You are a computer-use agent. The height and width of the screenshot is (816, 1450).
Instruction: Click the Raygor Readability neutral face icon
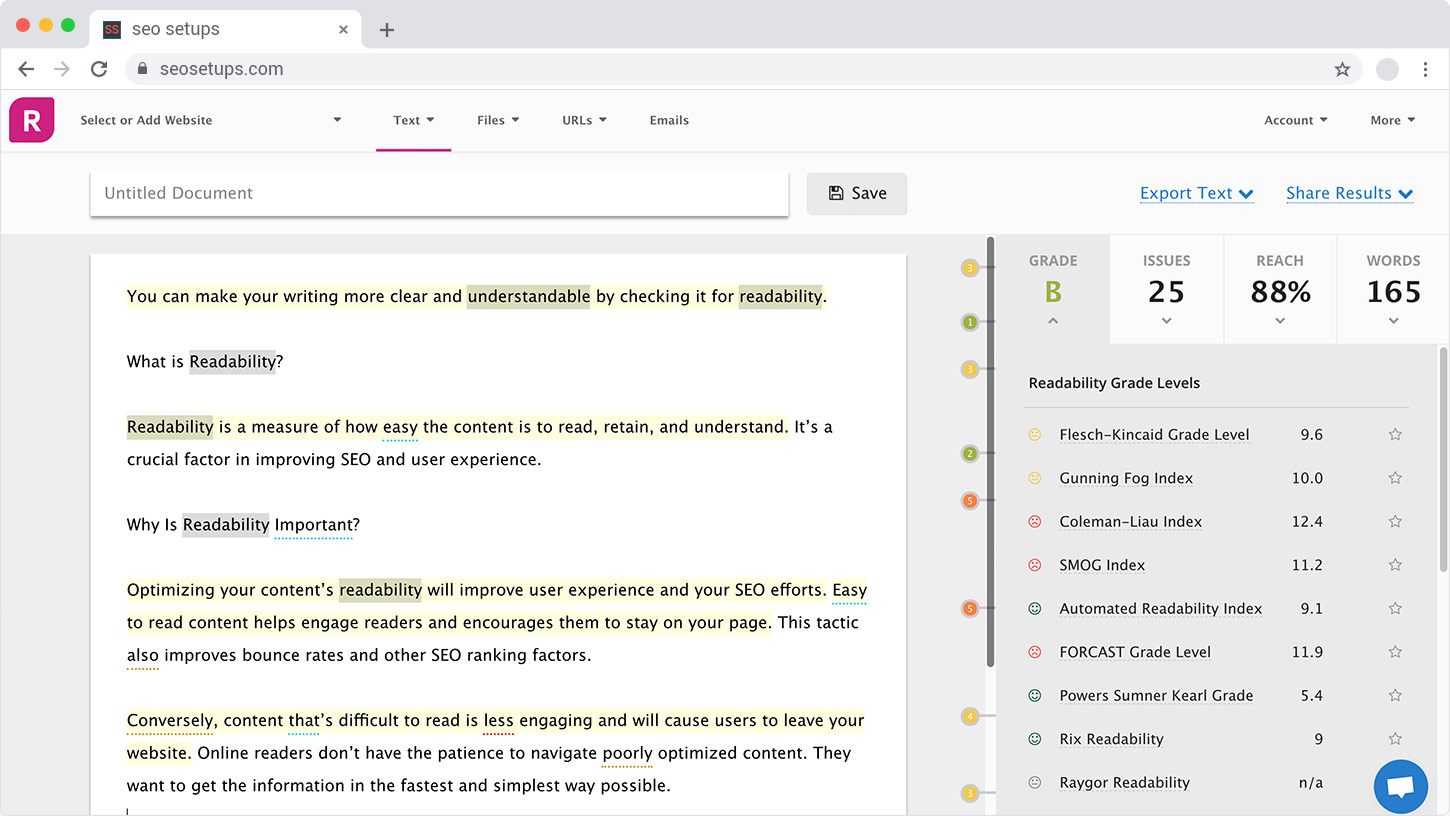1035,782
